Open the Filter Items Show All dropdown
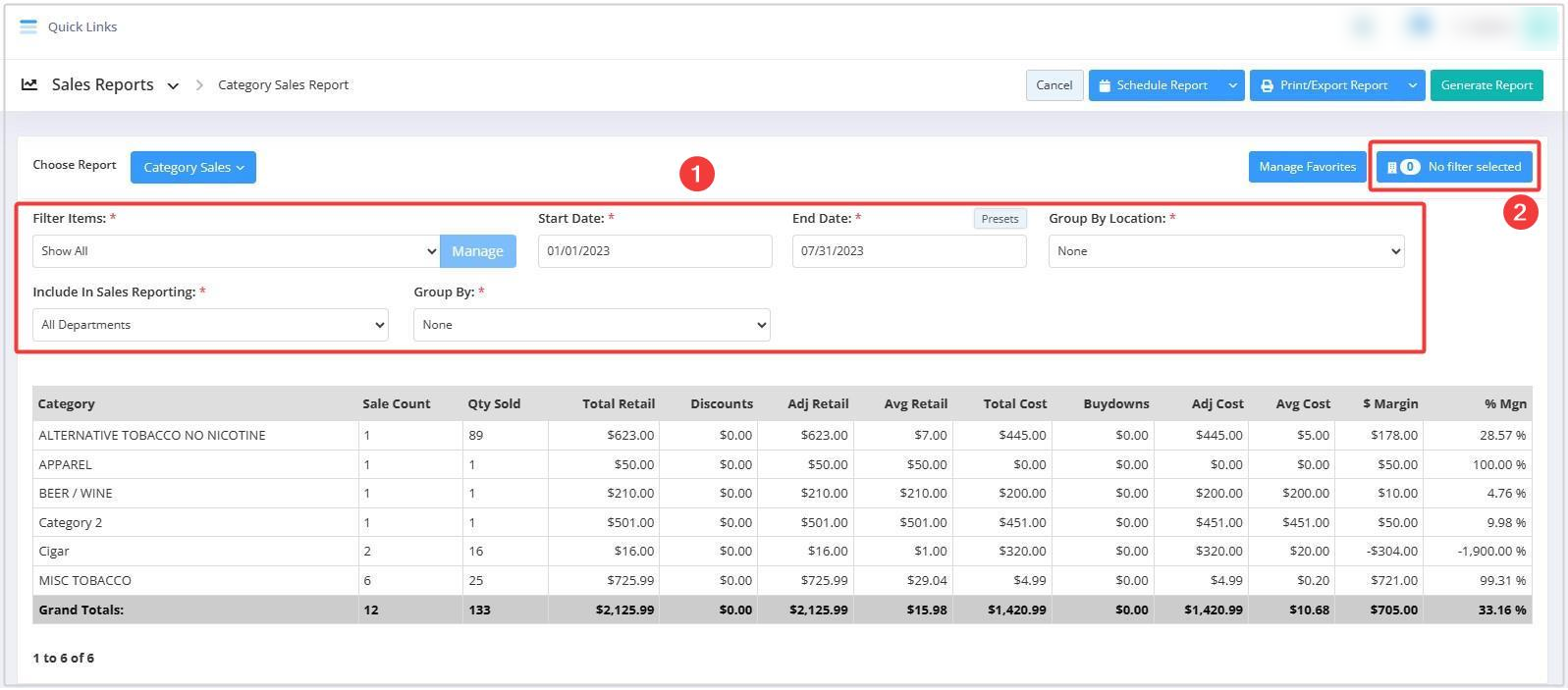Screen dimensions: 1568x690 tap(236, 251)
